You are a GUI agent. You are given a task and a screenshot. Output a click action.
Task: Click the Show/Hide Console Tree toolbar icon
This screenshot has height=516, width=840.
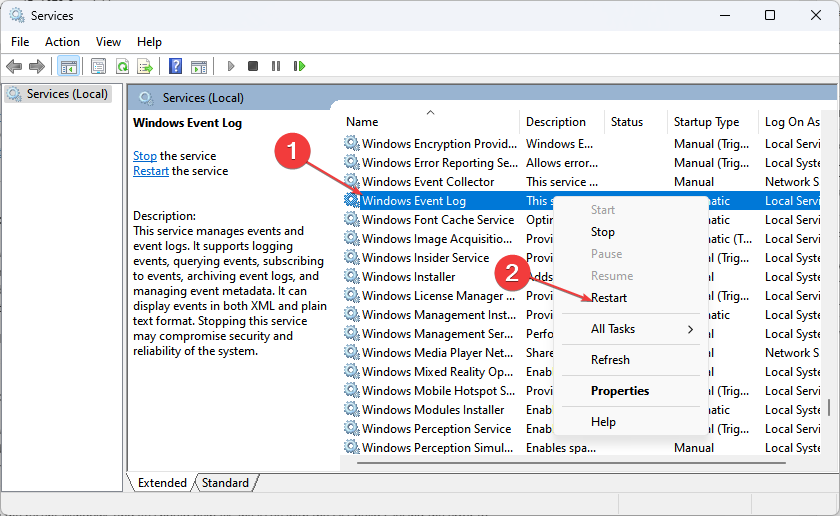69,66
